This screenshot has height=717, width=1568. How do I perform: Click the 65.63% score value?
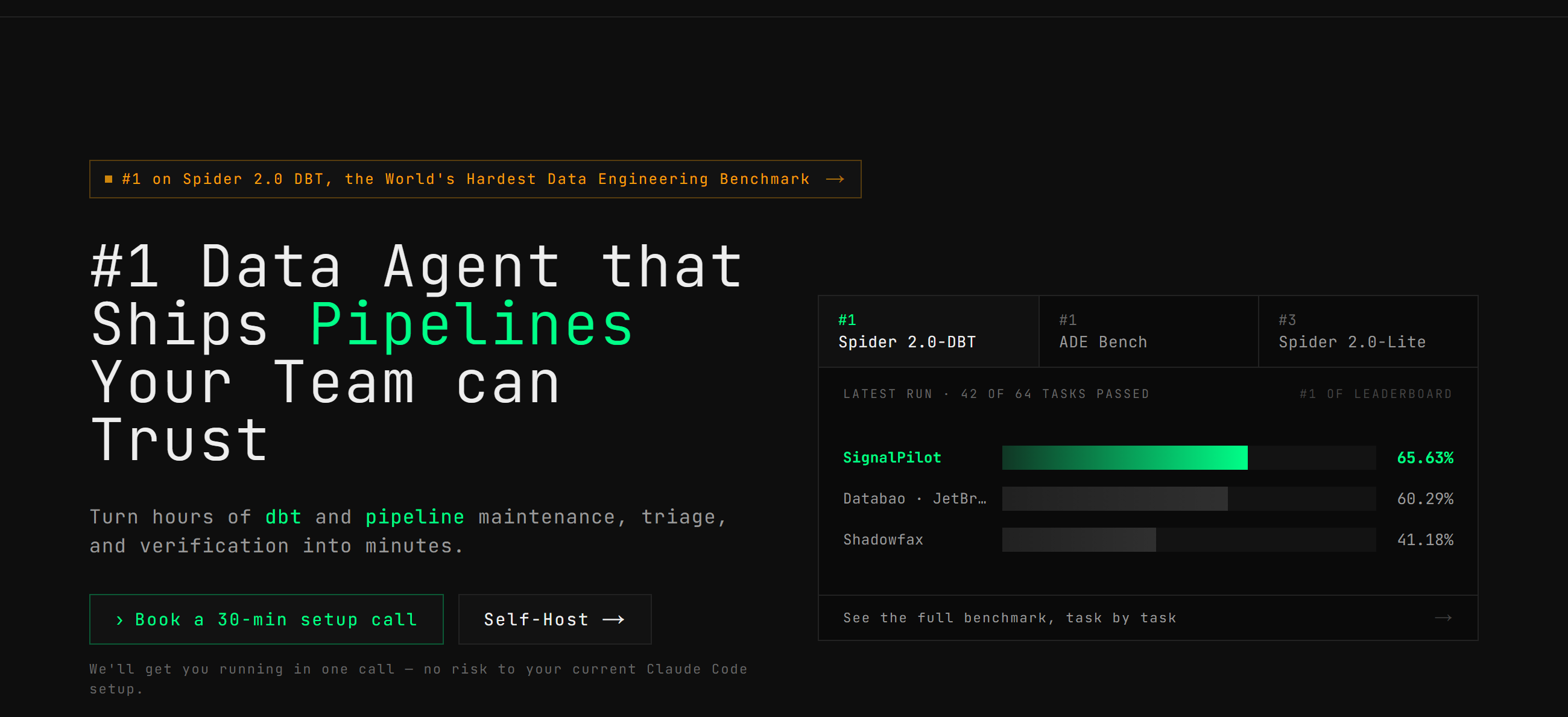(x=1425, y=458)
